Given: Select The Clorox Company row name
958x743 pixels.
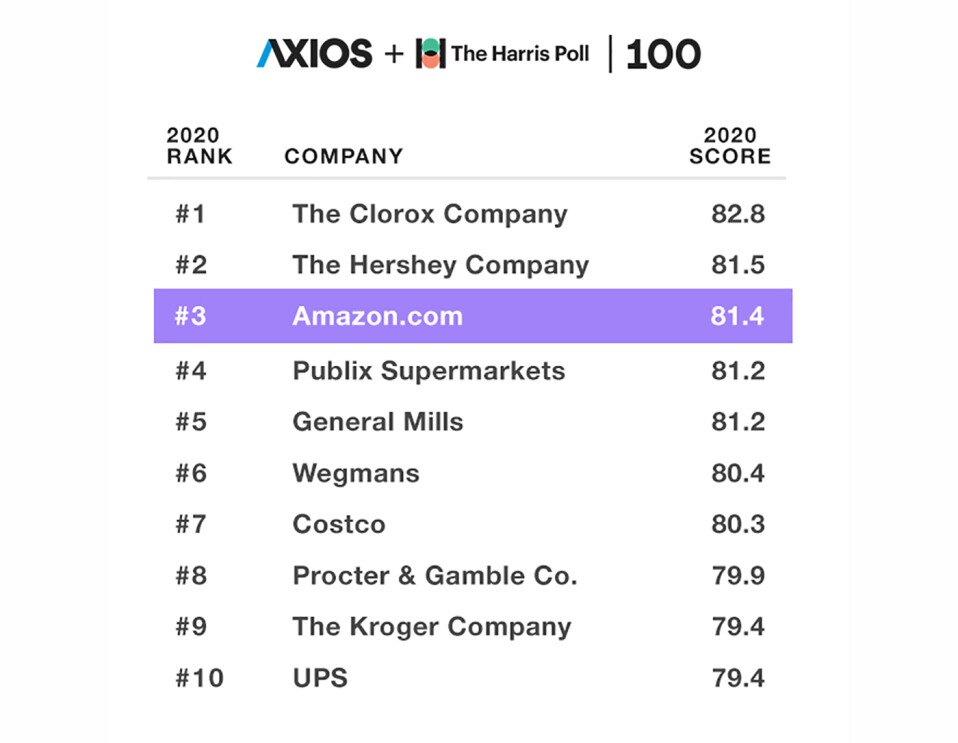Looking at the screenshot, I should click(429, 214).
